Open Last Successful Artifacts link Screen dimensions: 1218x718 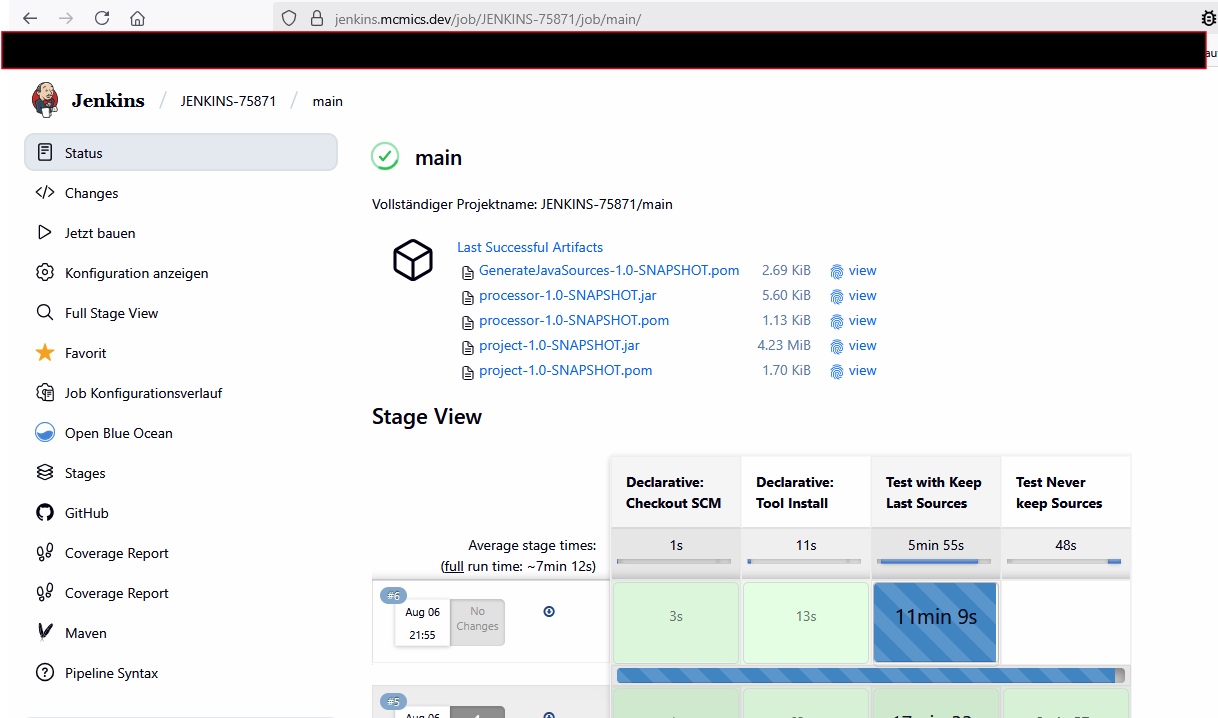[x=530, y=247]
